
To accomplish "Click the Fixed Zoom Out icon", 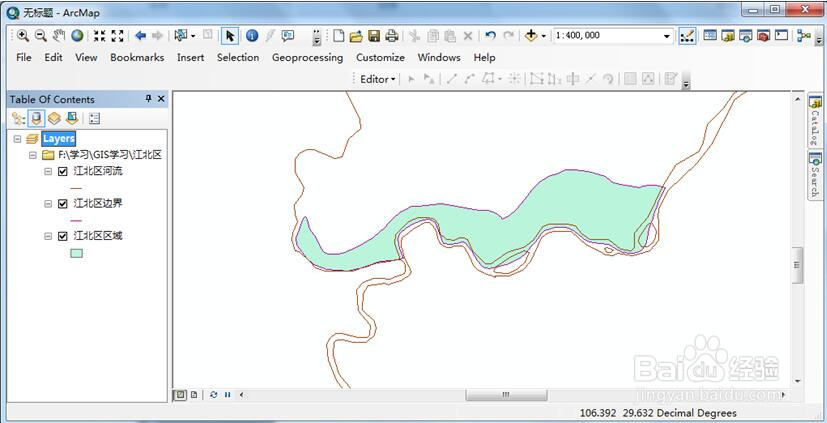I will pos(117,36).
